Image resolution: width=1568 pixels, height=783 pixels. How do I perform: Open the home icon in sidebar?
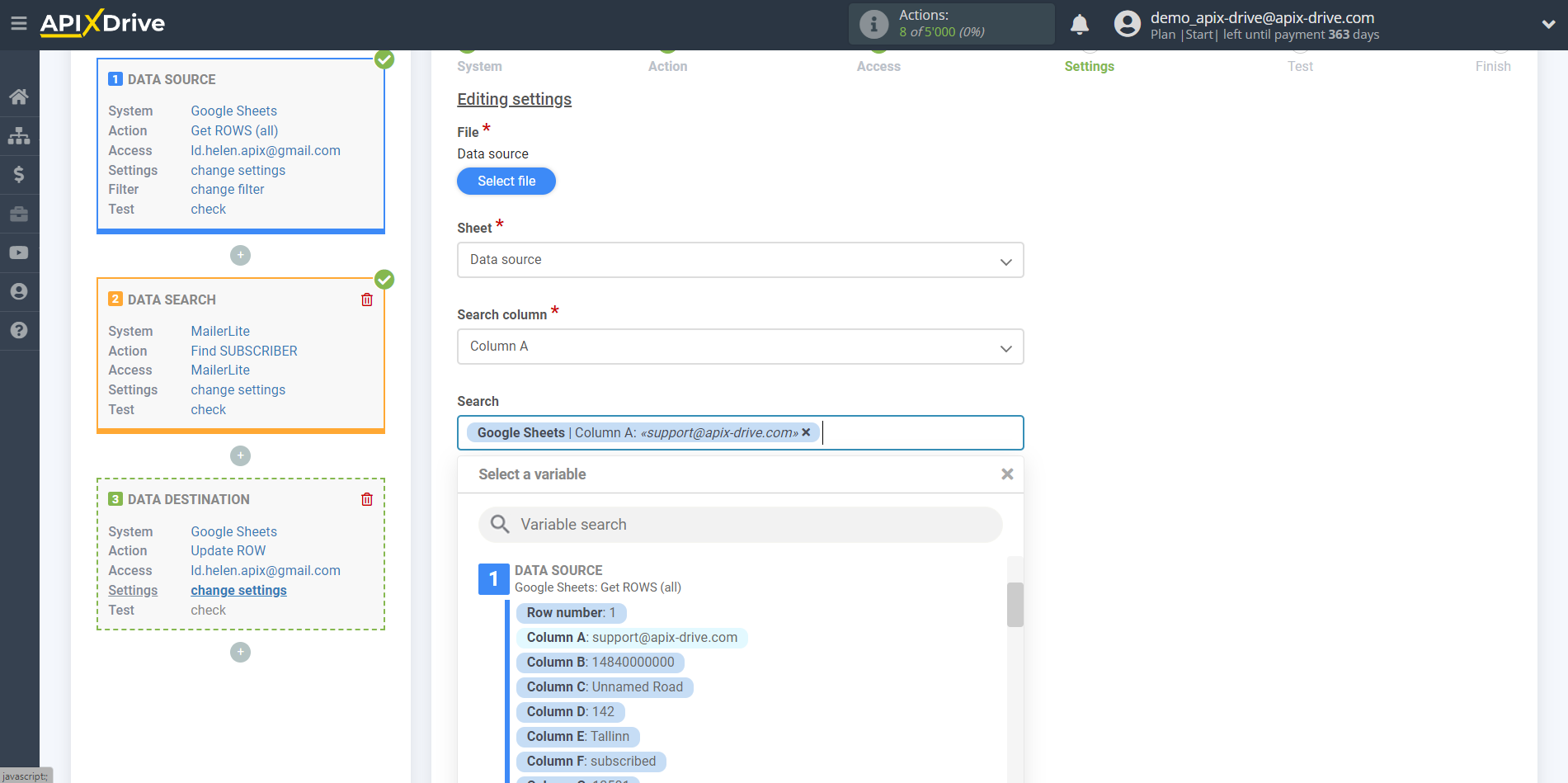coord(19,97)
